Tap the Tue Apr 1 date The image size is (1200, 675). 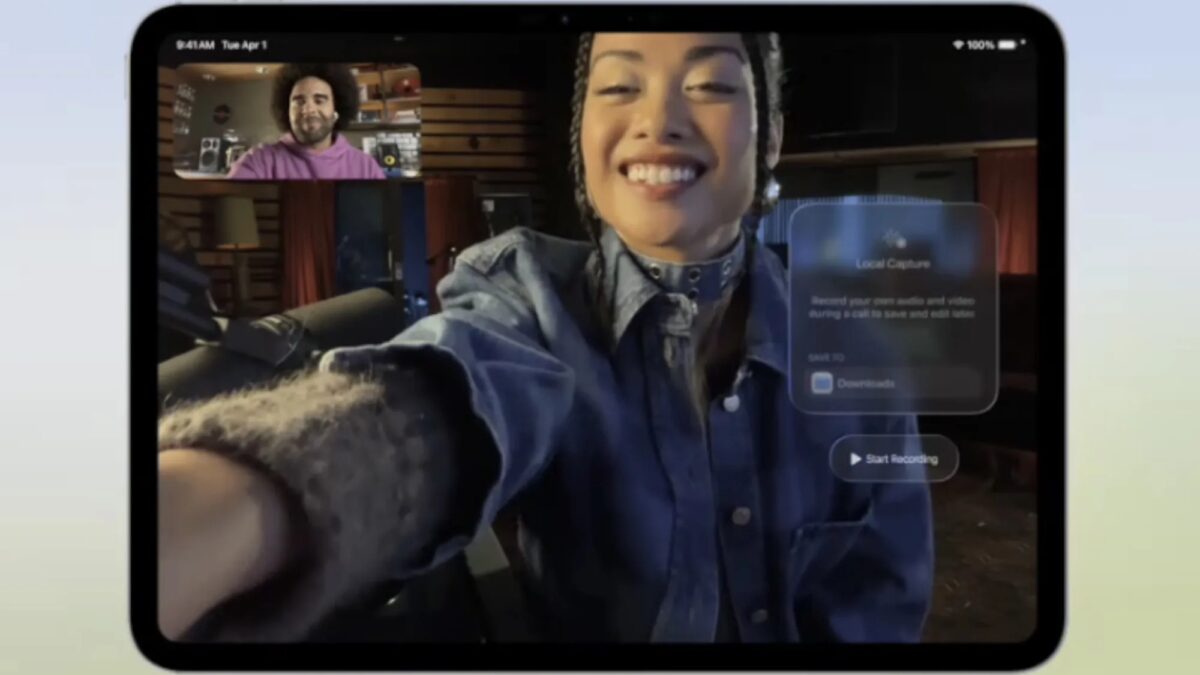(x=244, y=45)
